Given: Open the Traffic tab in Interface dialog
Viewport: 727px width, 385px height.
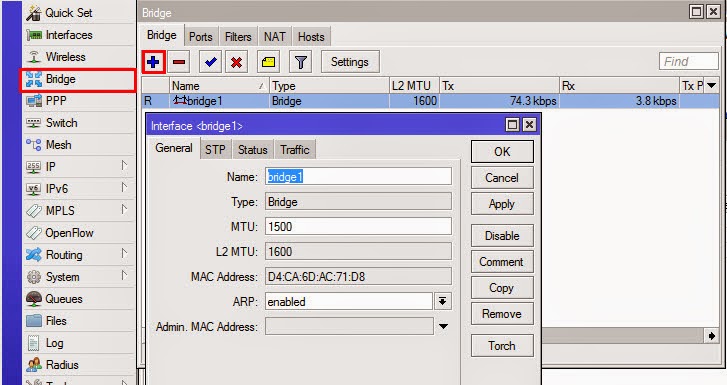Looking at the screenshot, I should pos(295,150).
